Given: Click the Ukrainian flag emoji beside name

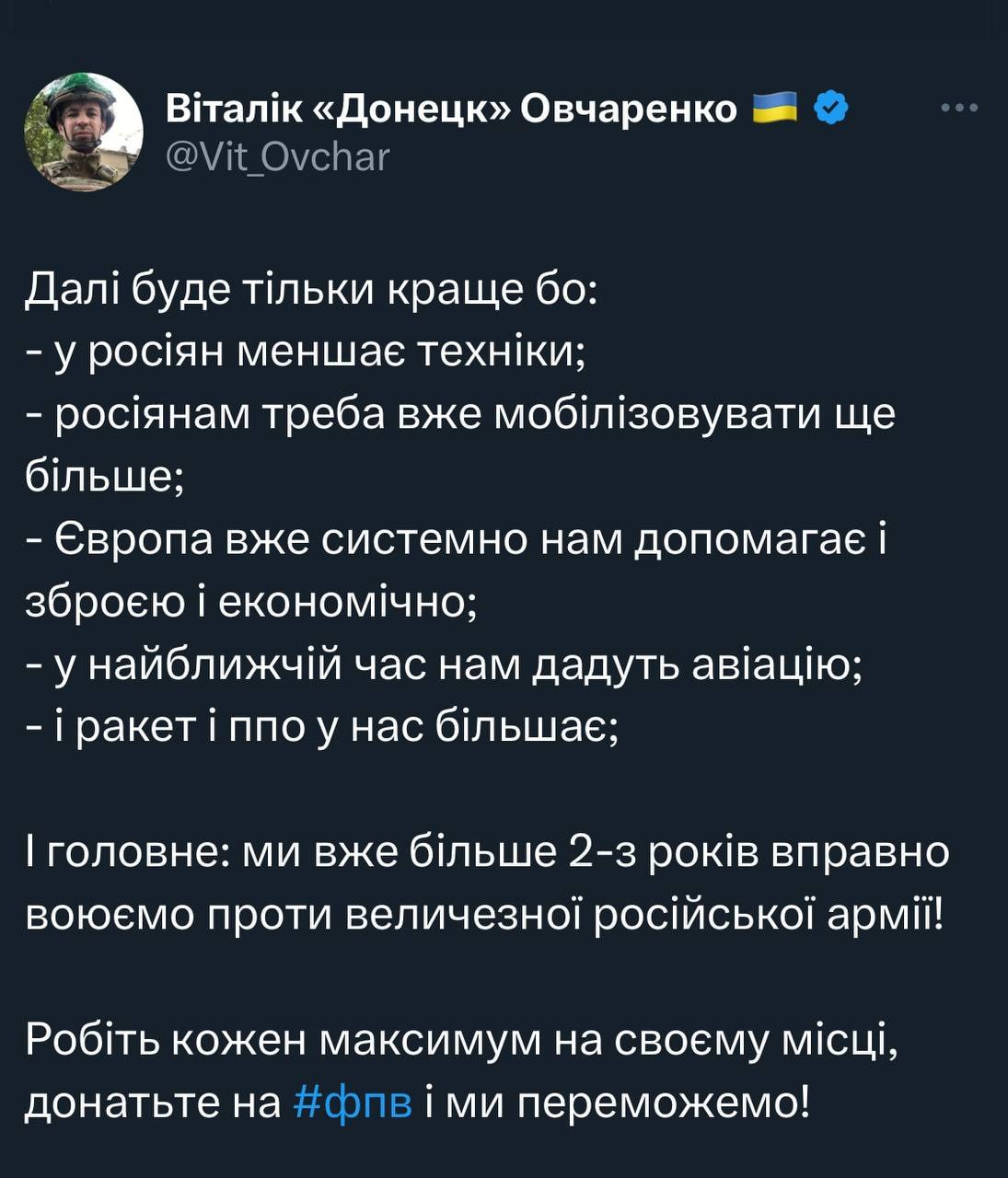Looking at the screenshot, I should pos(776,108).
